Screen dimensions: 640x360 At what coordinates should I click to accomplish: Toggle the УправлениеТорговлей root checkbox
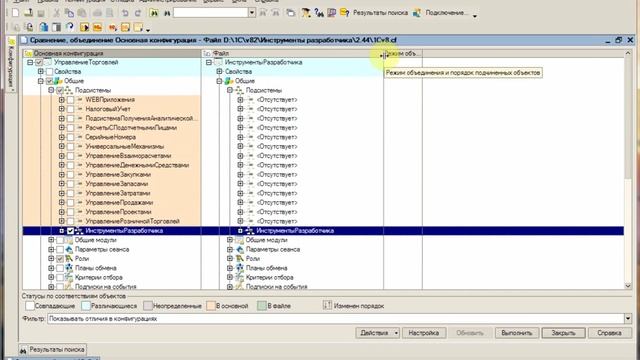coord(39,62)
